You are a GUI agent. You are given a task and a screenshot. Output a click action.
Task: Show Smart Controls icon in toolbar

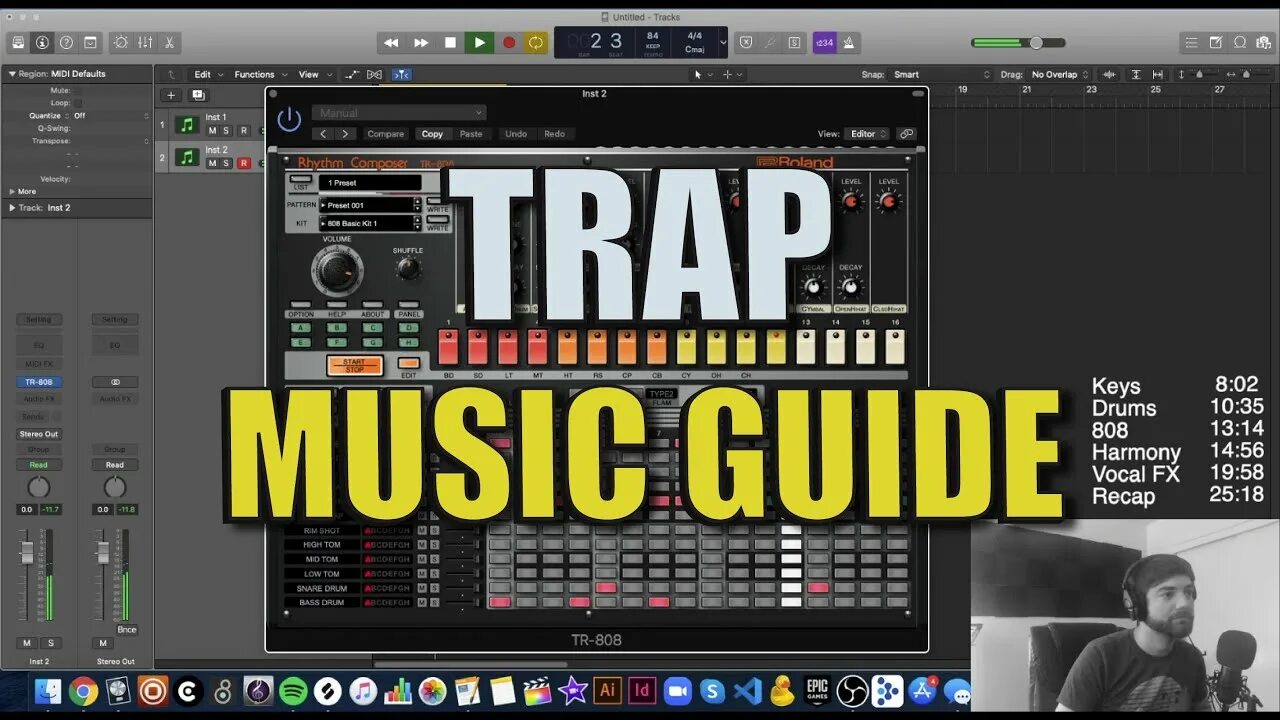tap(122, 42)
